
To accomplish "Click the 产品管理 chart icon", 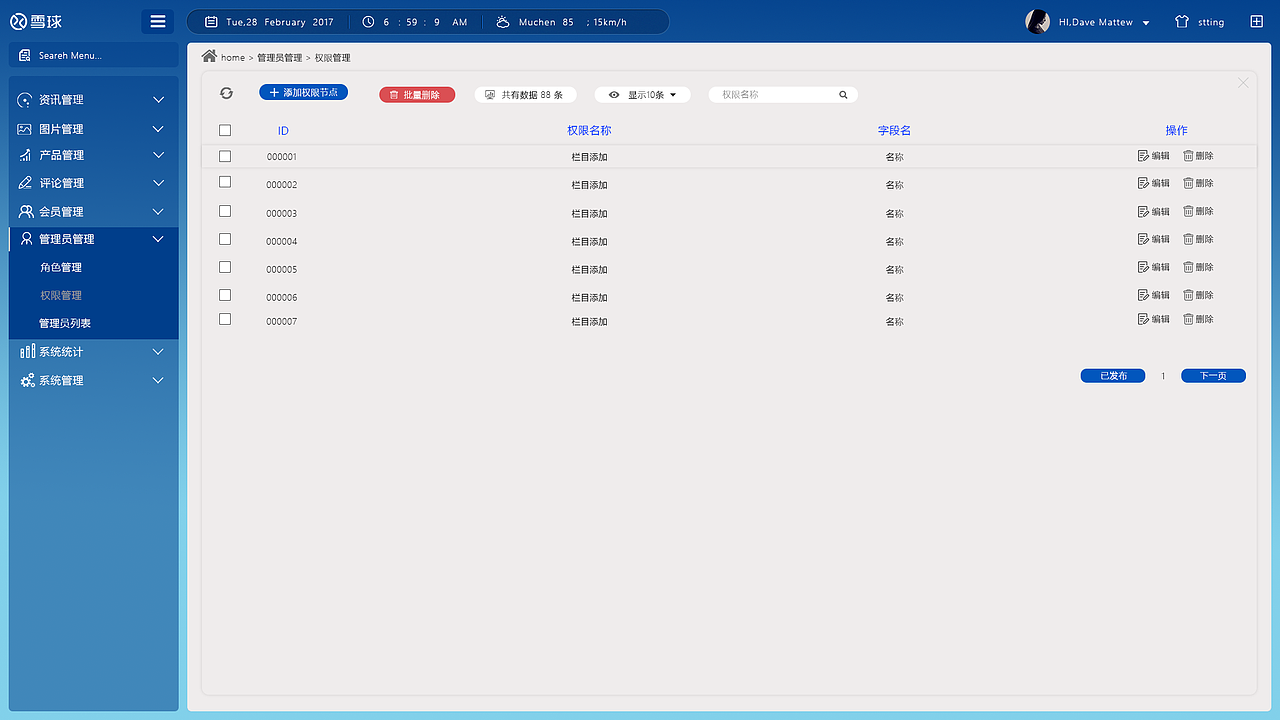I will pyautogui.click(x=25, y=155).
